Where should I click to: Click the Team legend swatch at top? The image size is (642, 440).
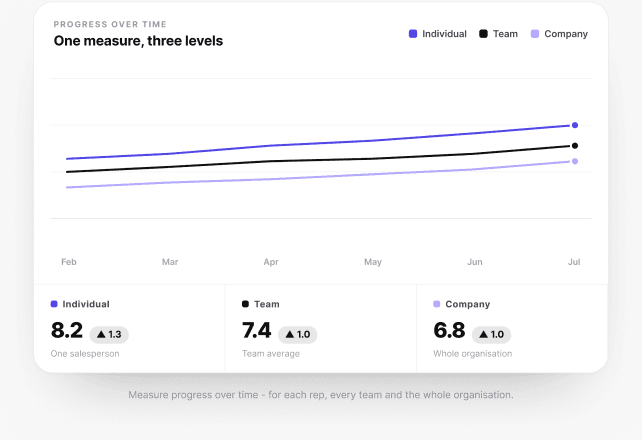[483, 34]
